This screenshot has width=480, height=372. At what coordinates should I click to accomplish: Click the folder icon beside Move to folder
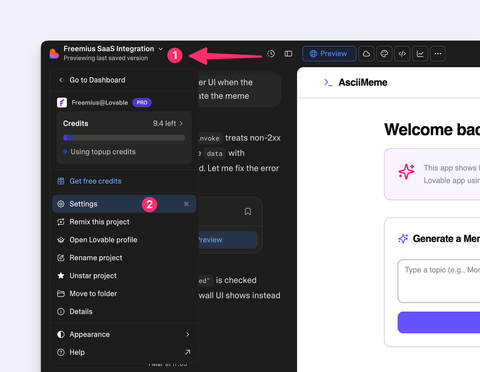coord(61,294)
